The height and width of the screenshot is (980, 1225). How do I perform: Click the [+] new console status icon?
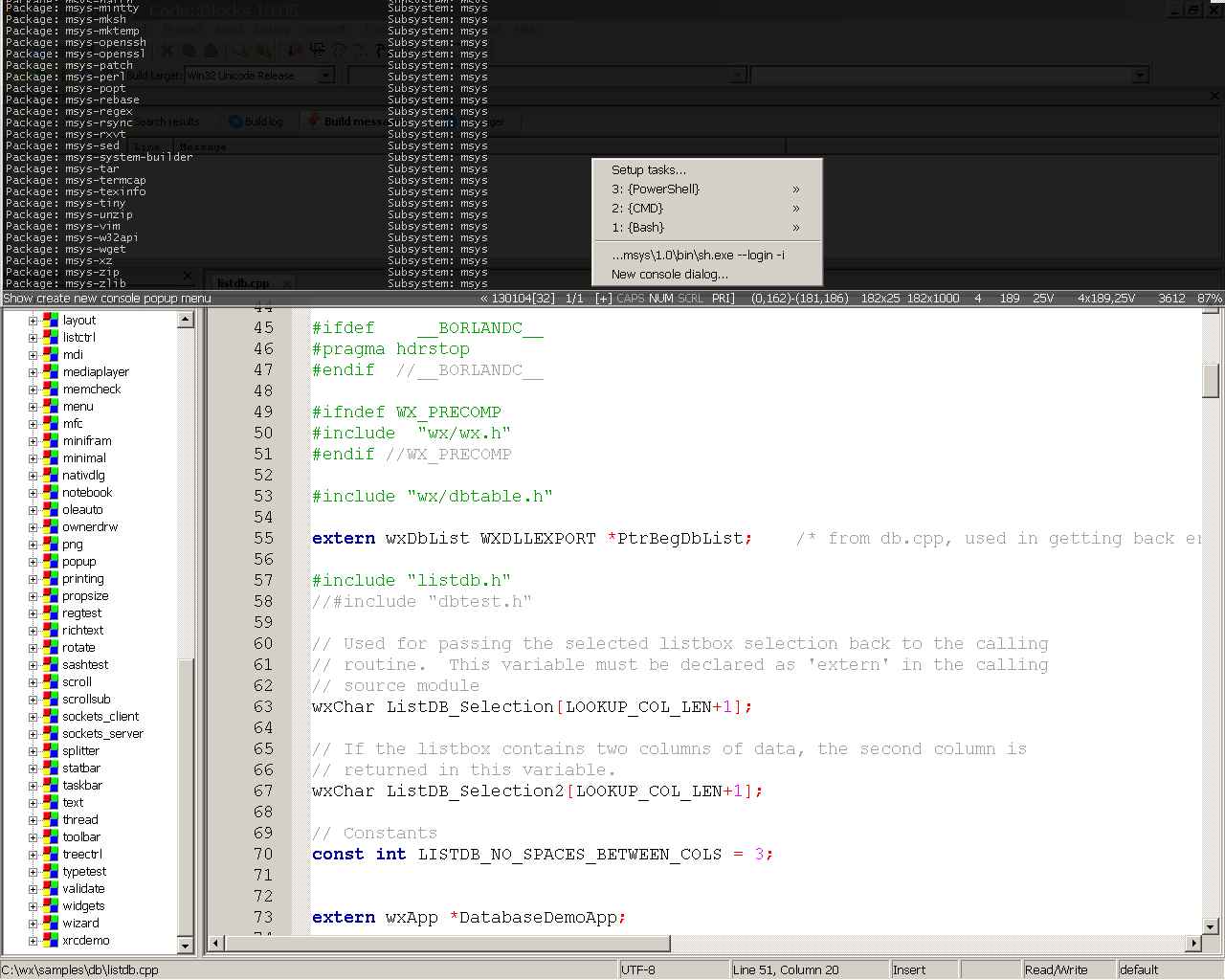[x=604, y=299]
